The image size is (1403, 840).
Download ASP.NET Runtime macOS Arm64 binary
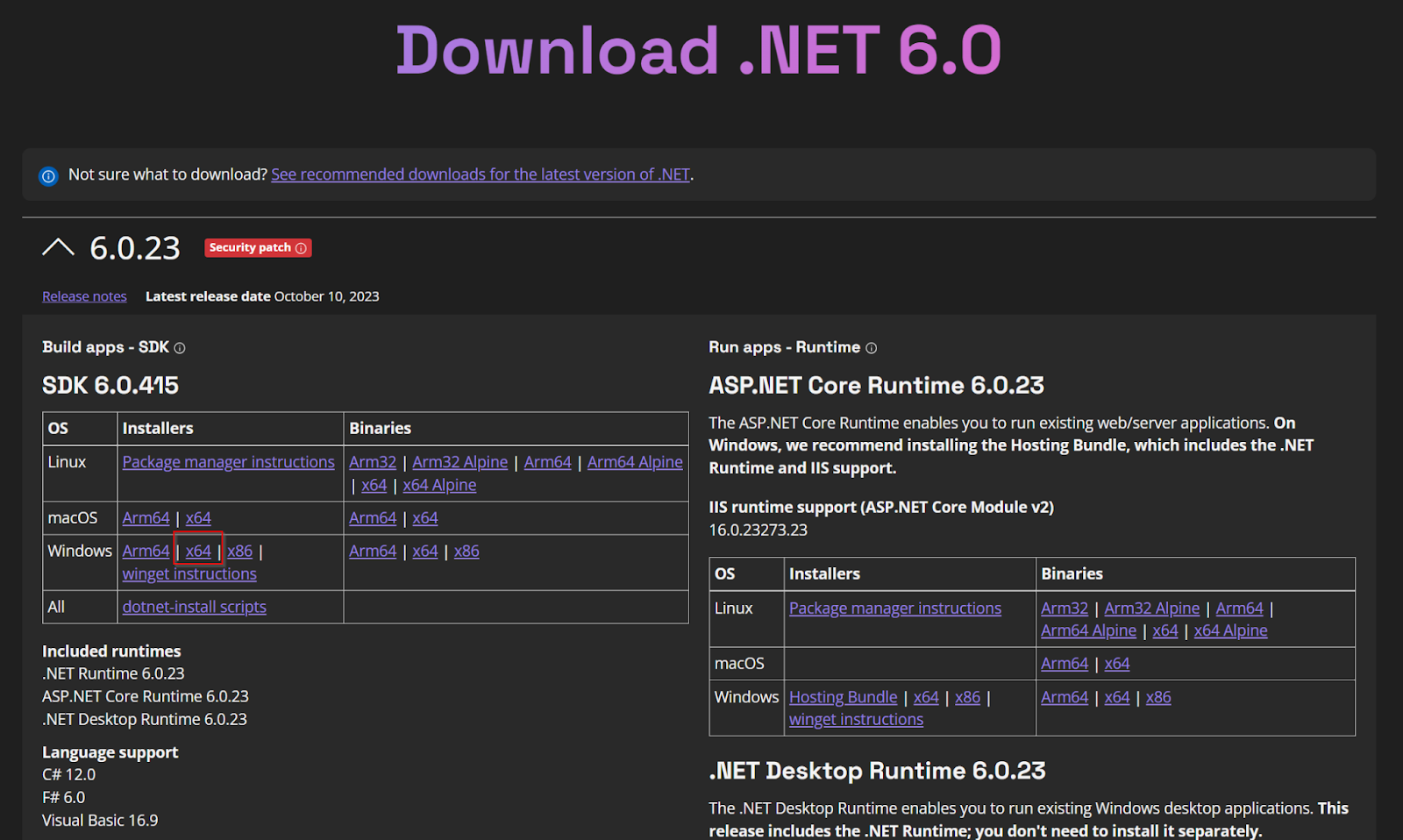[x=1065, y=664]
